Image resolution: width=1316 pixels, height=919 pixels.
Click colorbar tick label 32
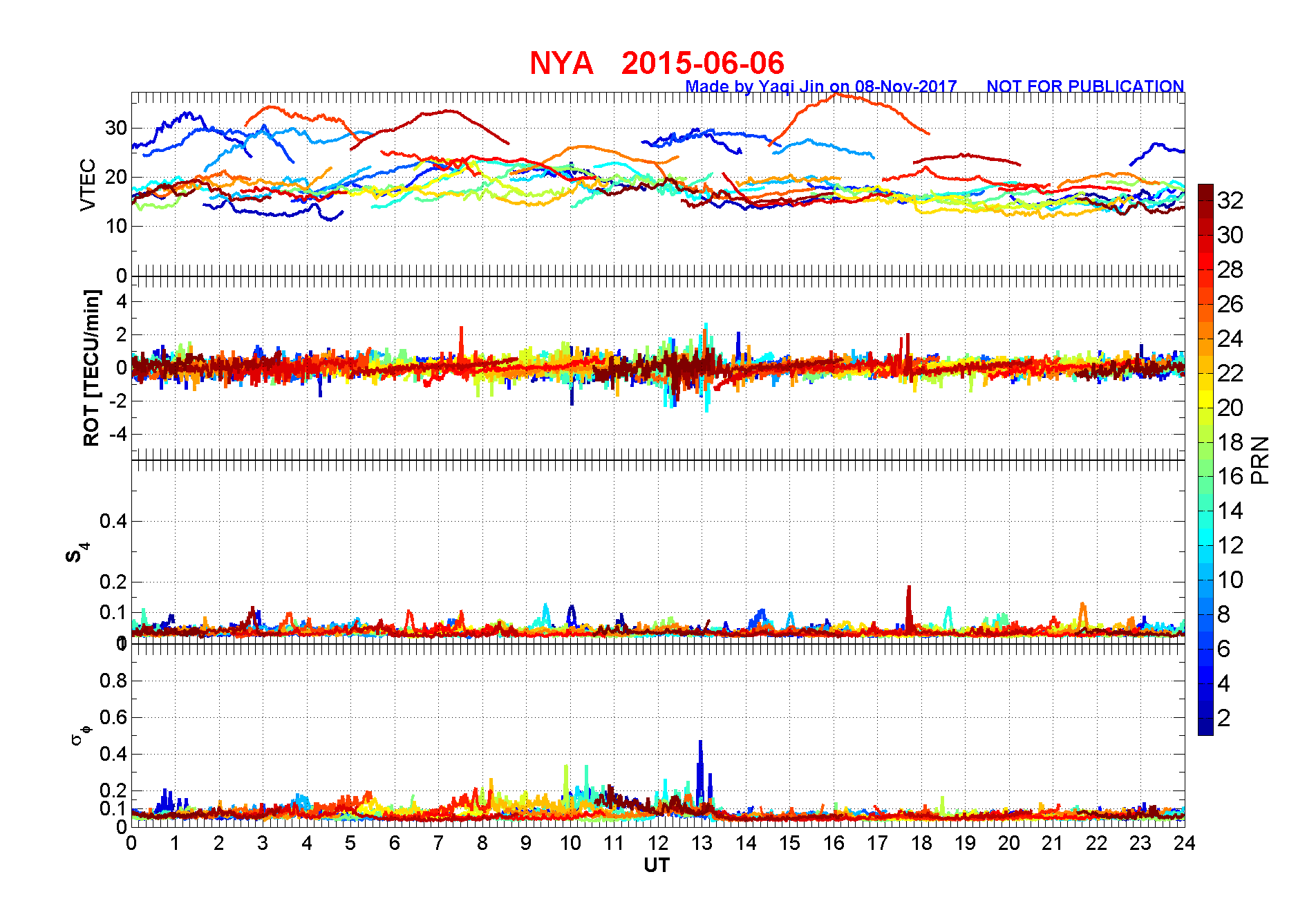(x=1230, y=200)
